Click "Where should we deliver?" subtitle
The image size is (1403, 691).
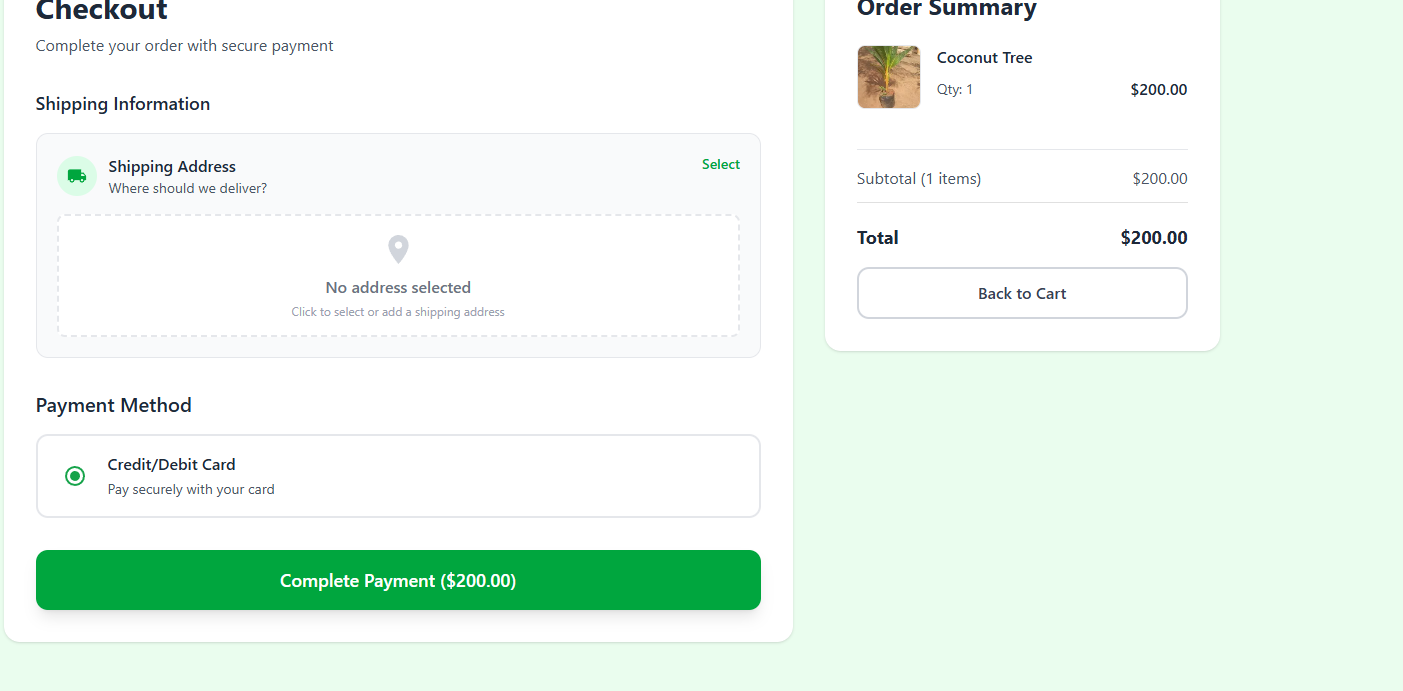coord(188,188)
